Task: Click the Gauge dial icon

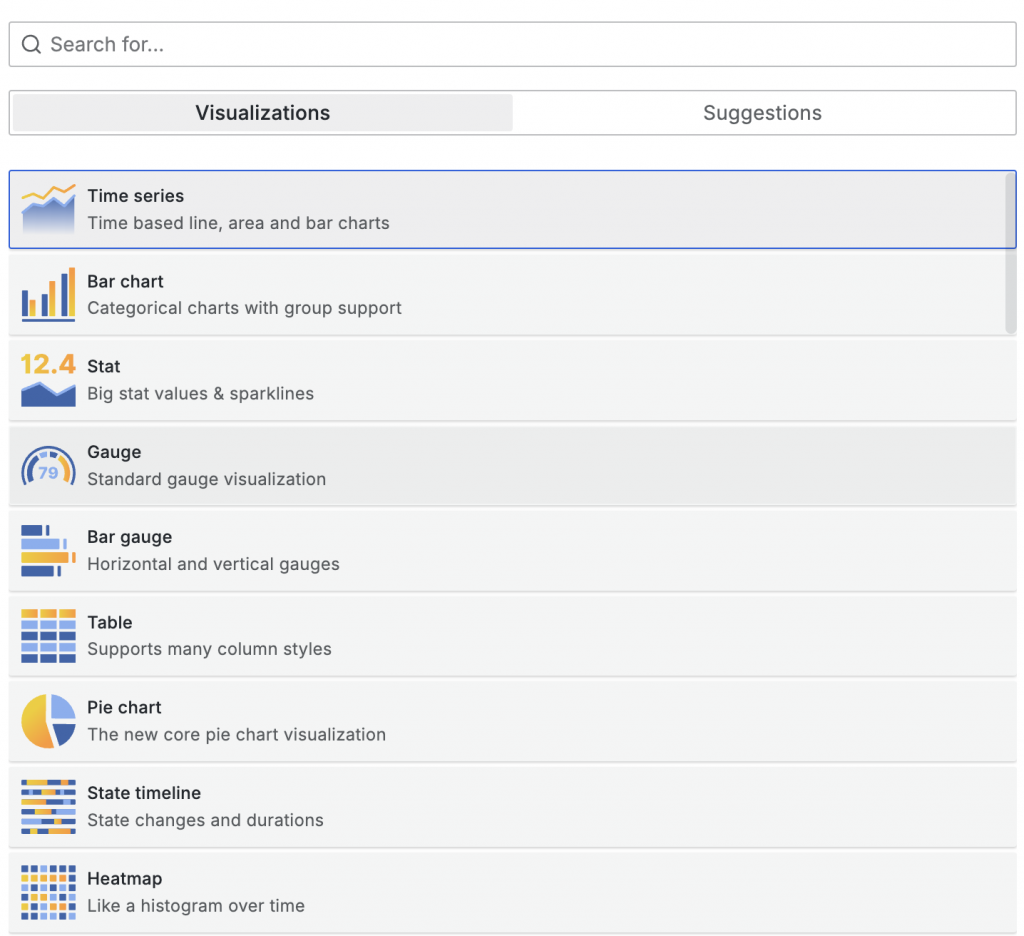Action: [x=48, y=466]
